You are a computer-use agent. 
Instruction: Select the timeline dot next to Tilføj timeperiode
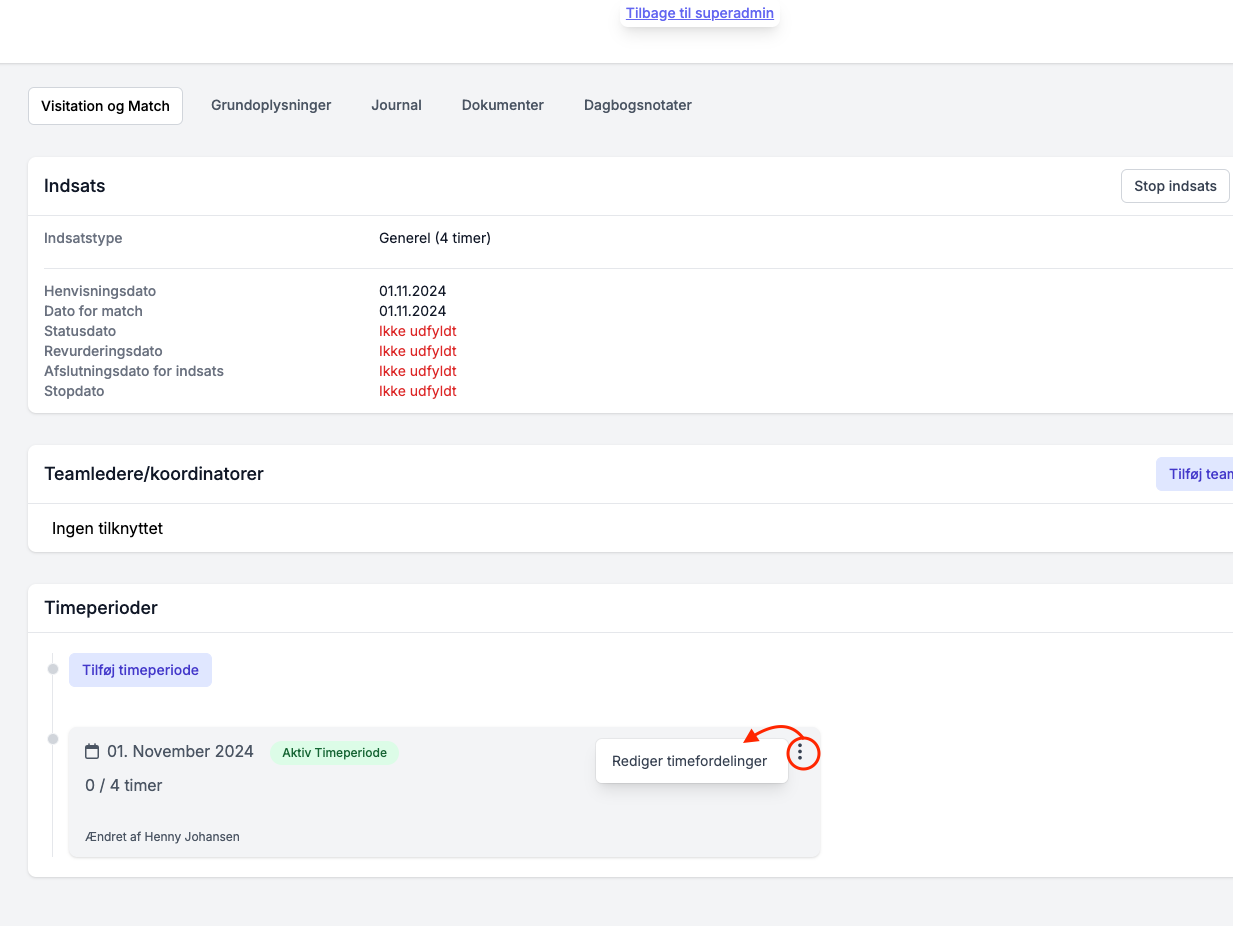coord(53,669)
